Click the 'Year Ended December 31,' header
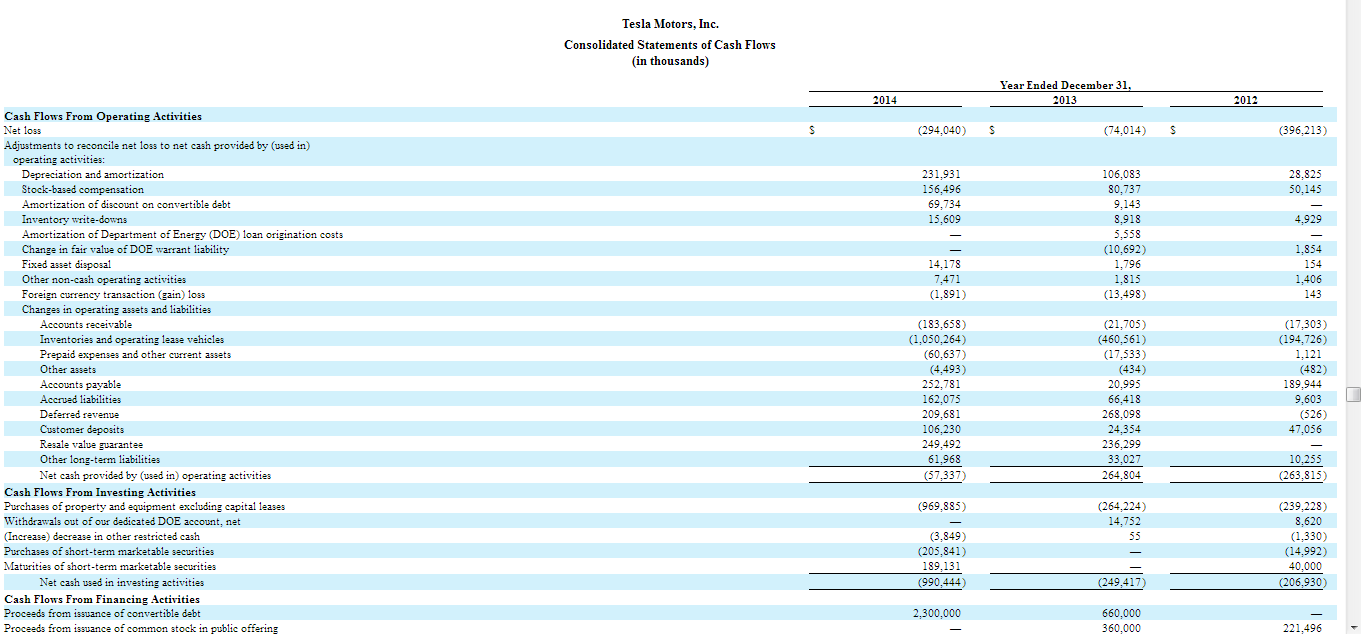 pos(1065,85)
